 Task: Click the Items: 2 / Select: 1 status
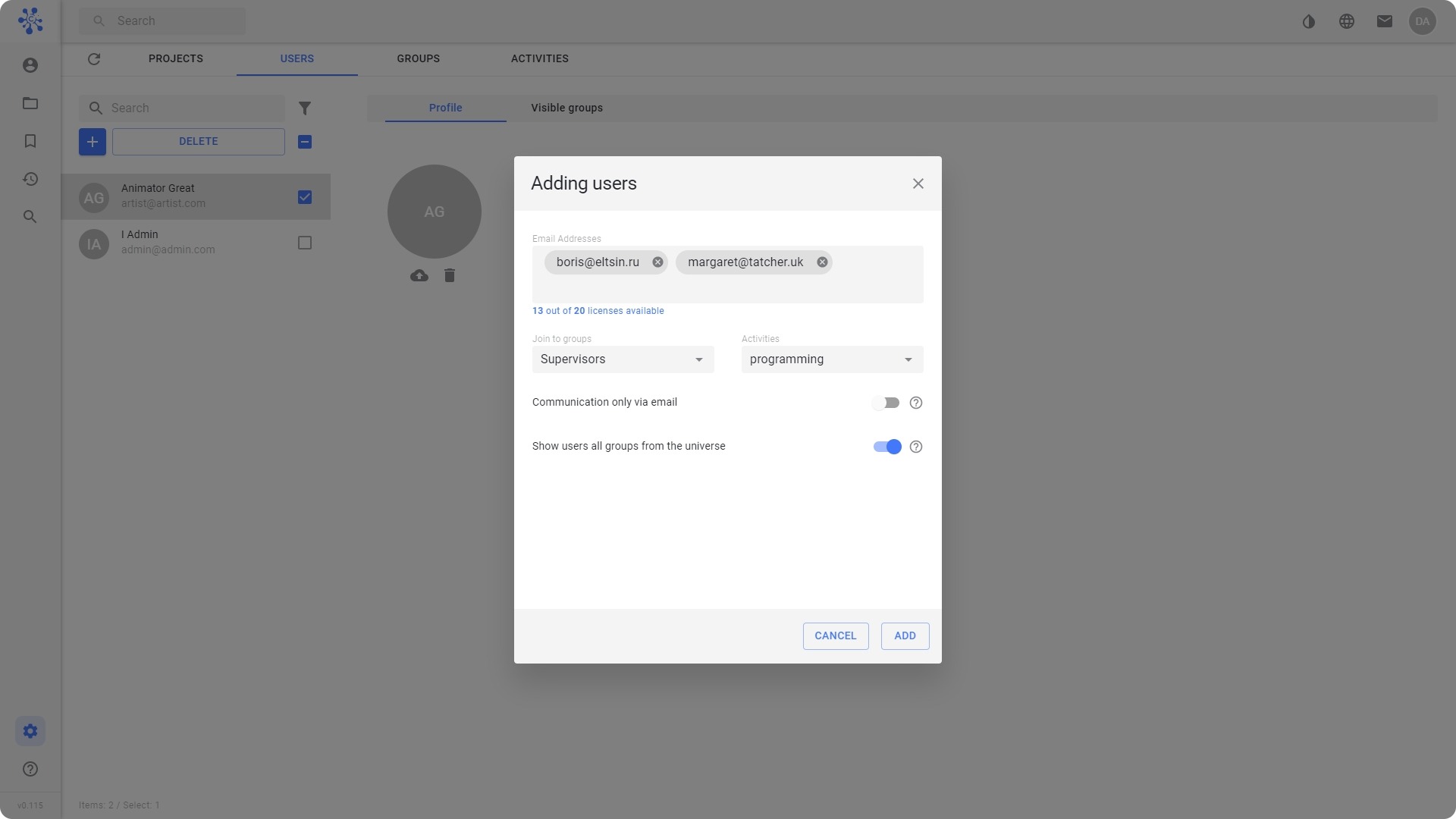119,805
